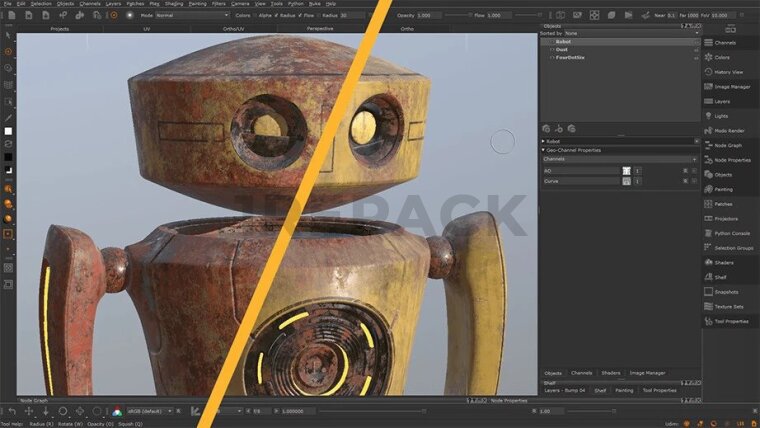Open the Projectors palette
Screen dimensions: 760x428
tap(725, 218)
